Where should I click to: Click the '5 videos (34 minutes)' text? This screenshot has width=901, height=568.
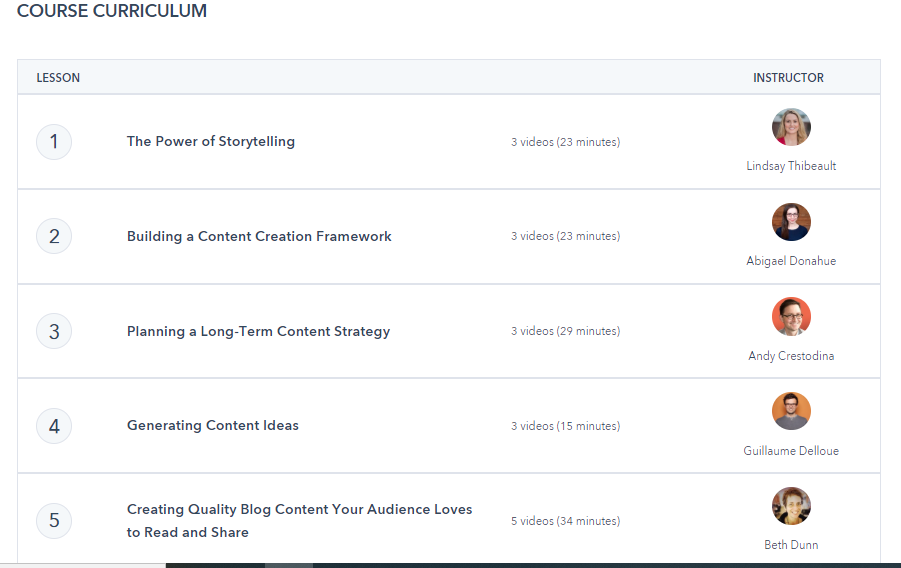coord(565,521)
